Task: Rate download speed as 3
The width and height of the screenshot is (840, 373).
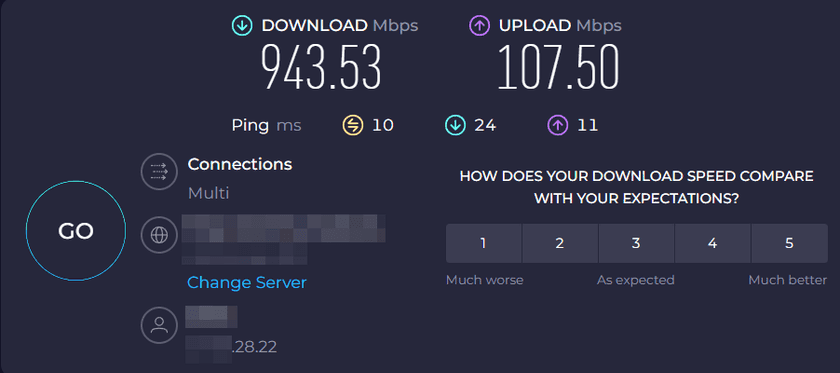Action: point(636,243)
